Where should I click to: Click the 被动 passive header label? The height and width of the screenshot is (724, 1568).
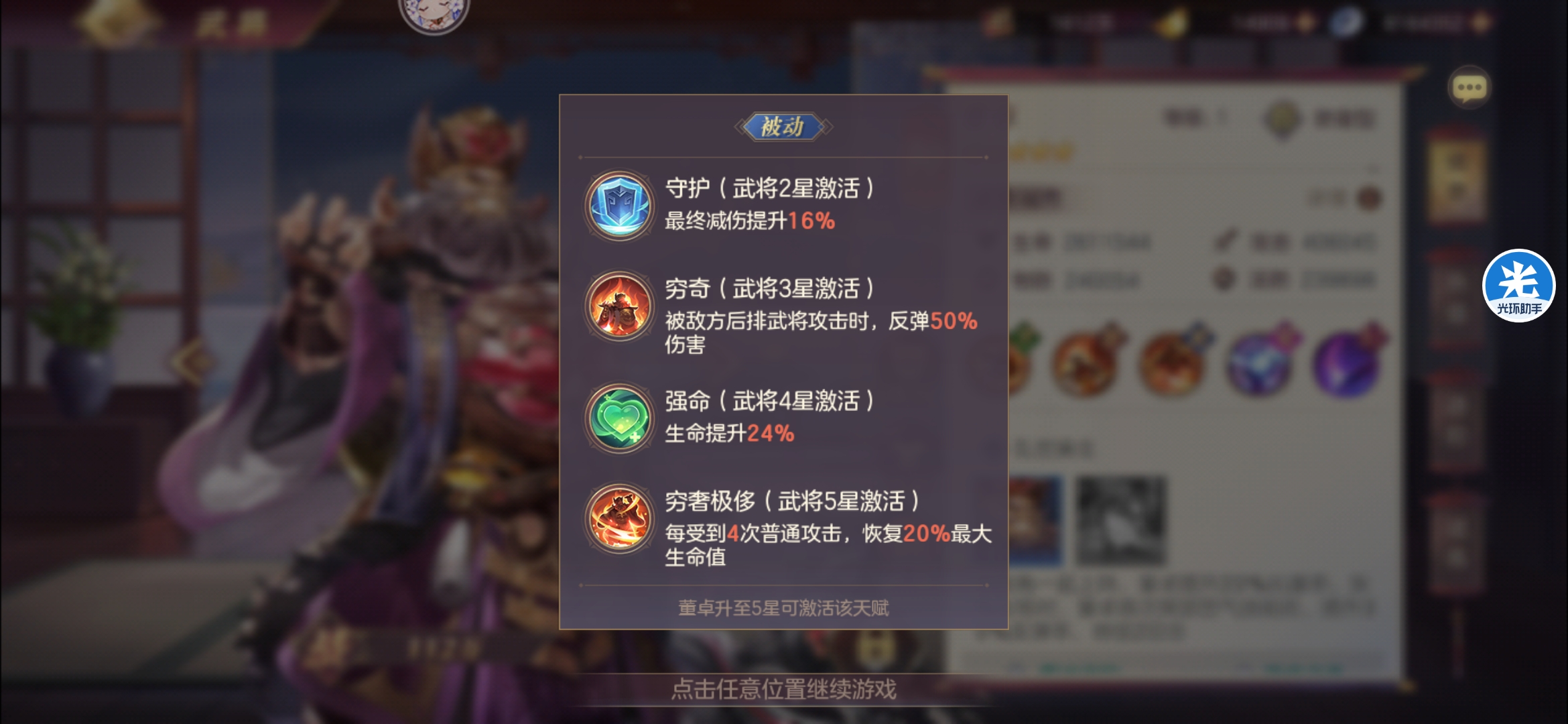point(783,126)
